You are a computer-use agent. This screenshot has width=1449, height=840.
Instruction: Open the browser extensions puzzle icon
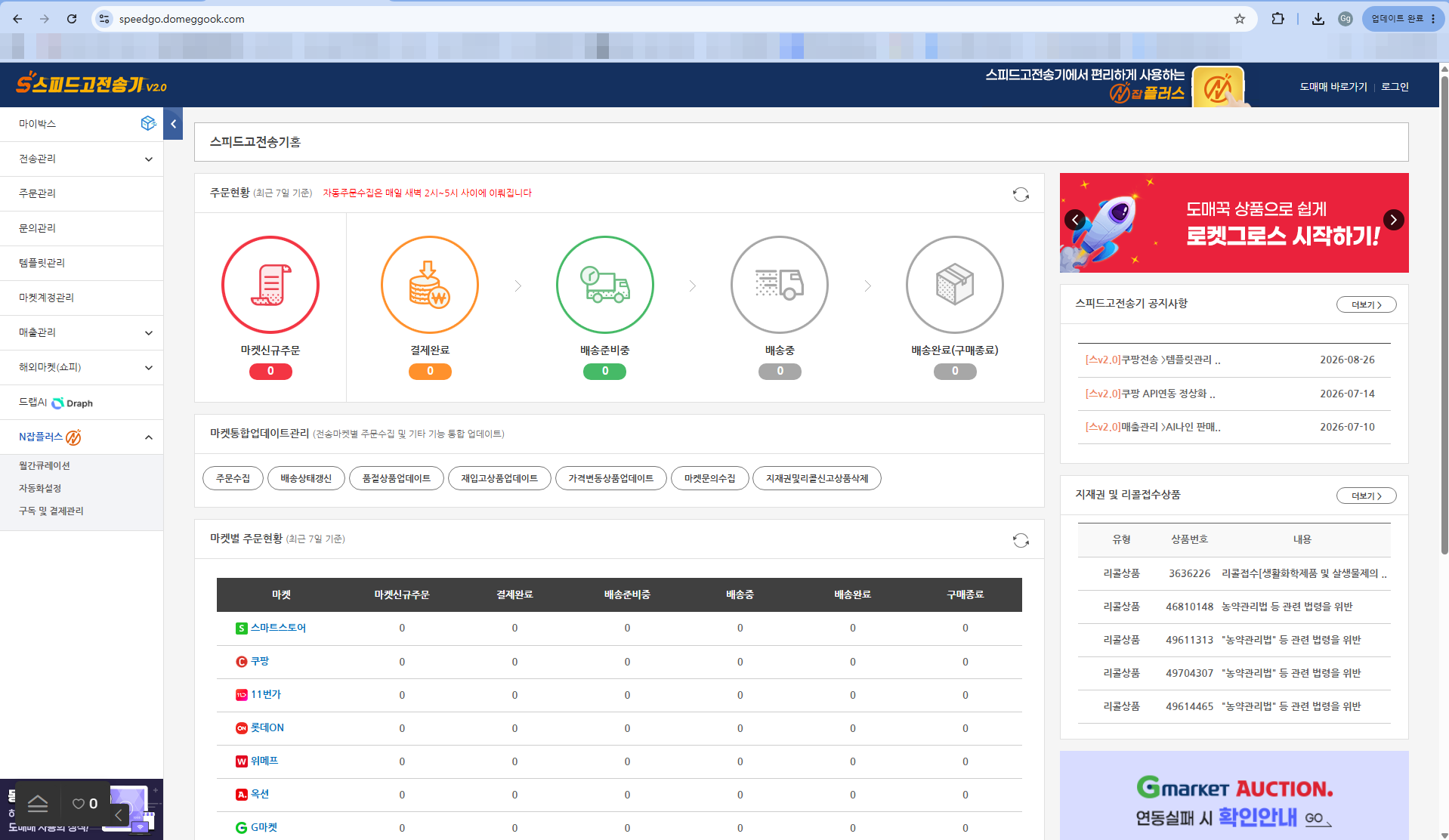point(1278,19)
